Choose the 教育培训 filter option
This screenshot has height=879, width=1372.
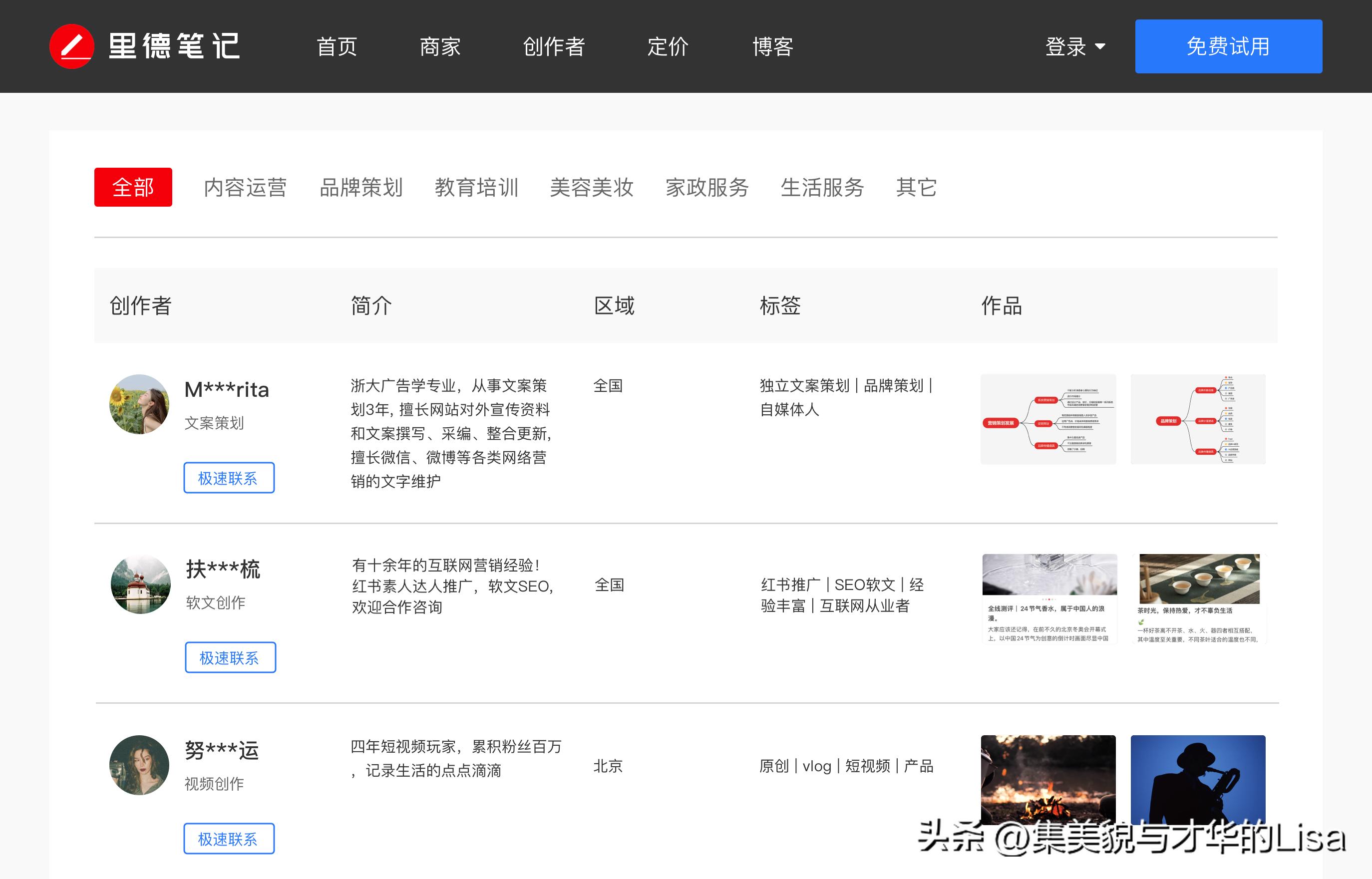[x=477, y=188]
